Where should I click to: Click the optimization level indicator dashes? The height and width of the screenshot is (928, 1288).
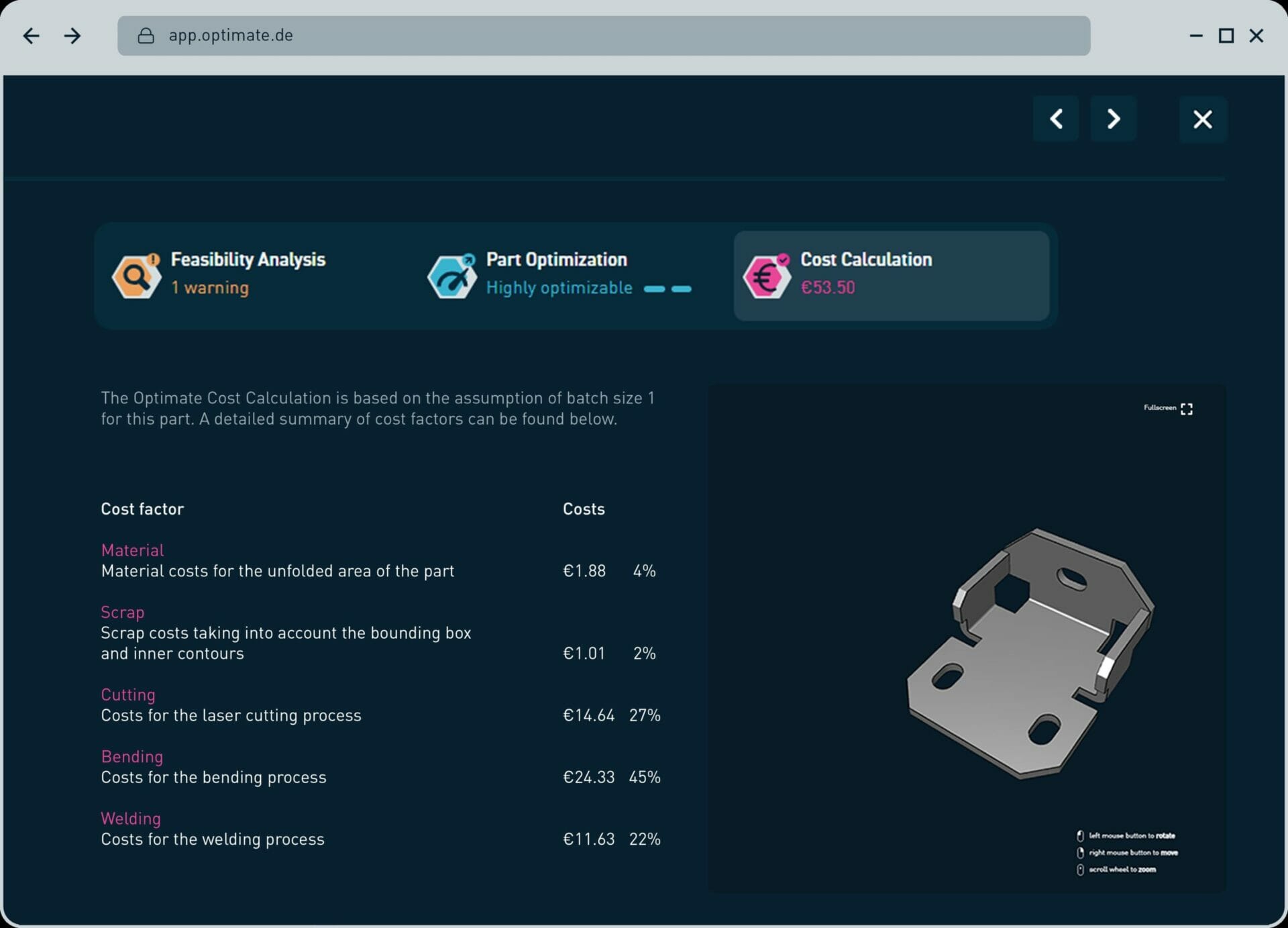pos(667,289)
